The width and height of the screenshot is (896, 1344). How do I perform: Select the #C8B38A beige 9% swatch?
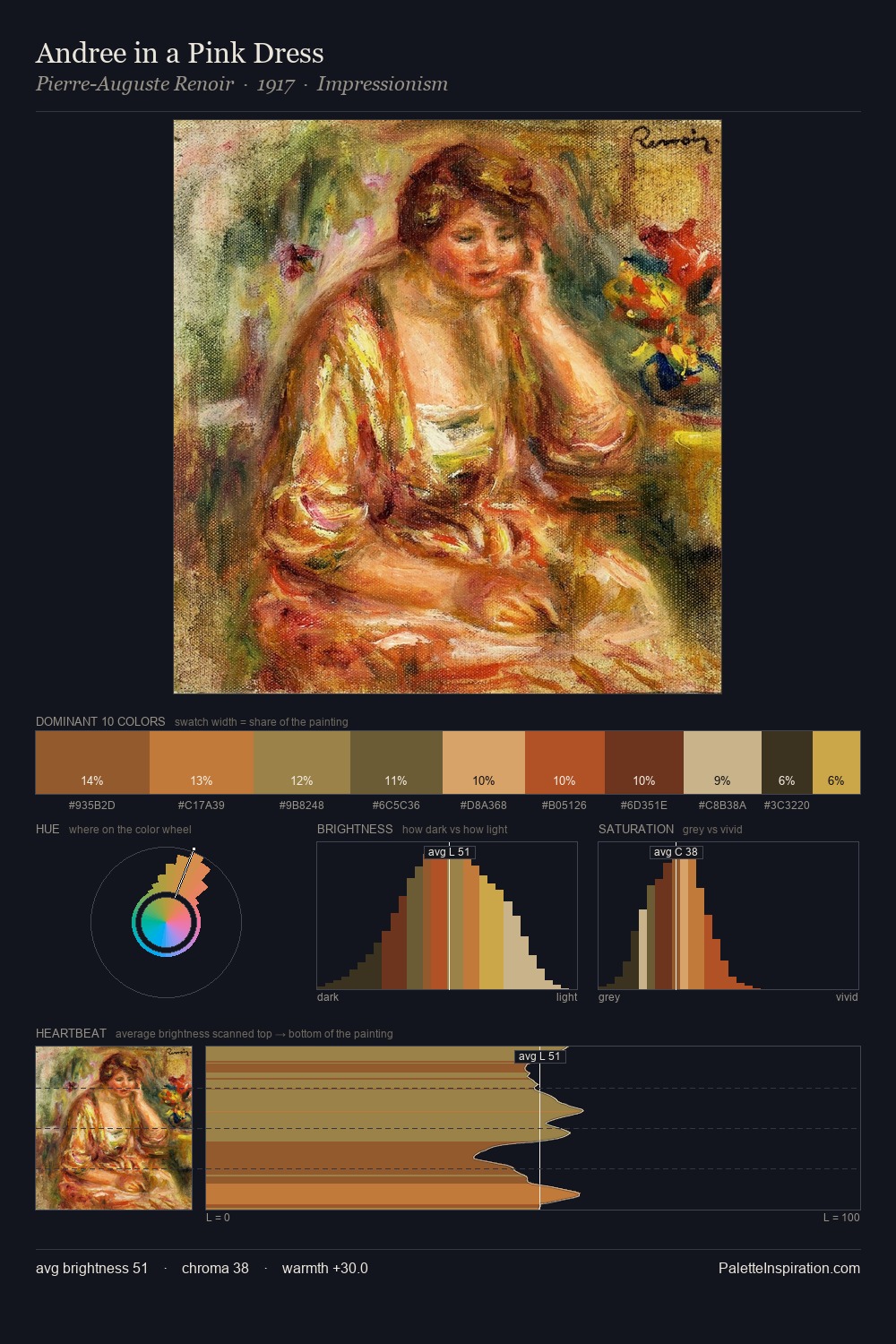[722, 762]
